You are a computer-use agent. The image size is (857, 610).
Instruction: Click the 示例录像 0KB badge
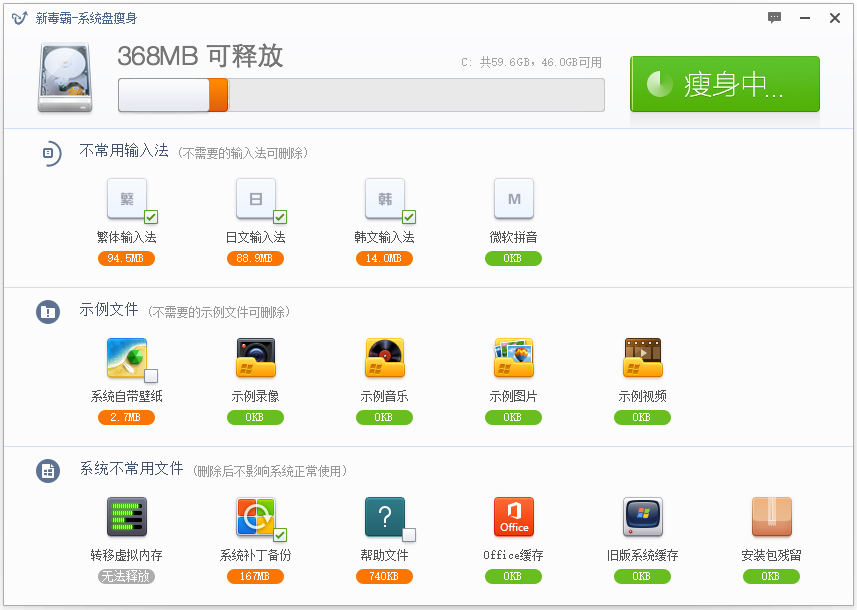point(255,418)
